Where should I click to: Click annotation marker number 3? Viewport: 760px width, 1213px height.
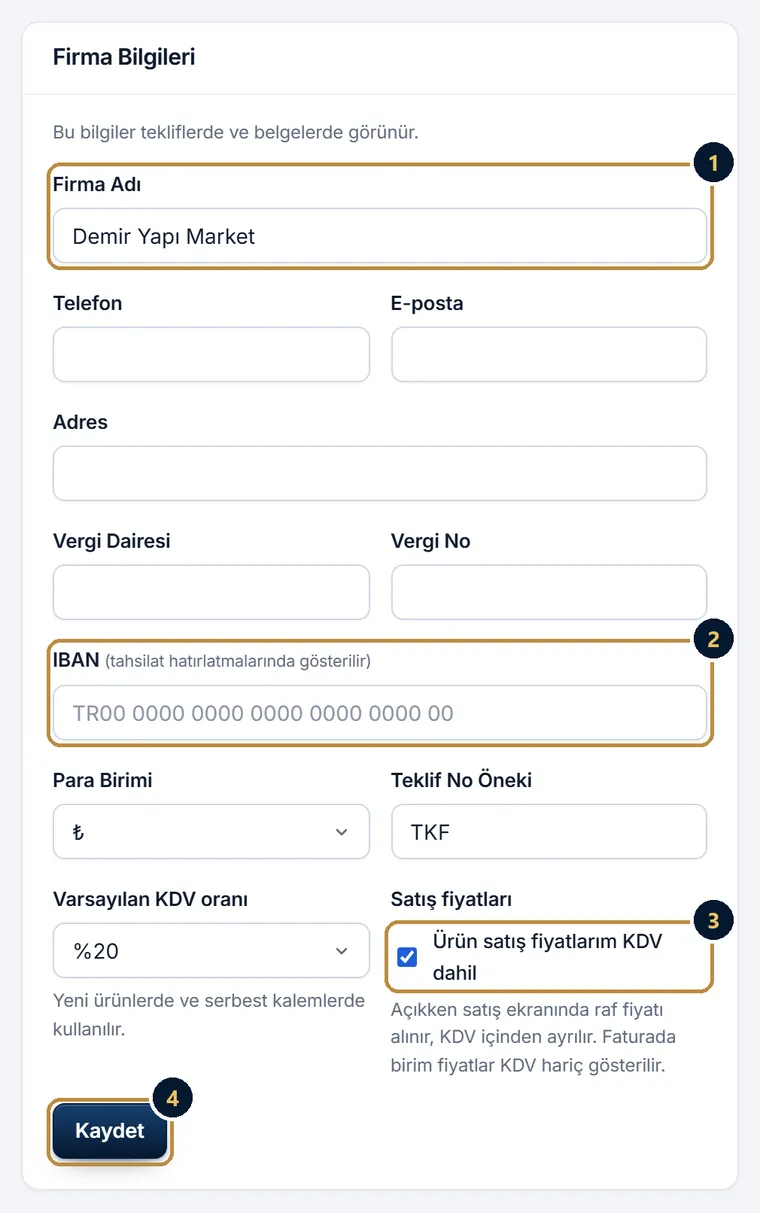coord(714,920)
